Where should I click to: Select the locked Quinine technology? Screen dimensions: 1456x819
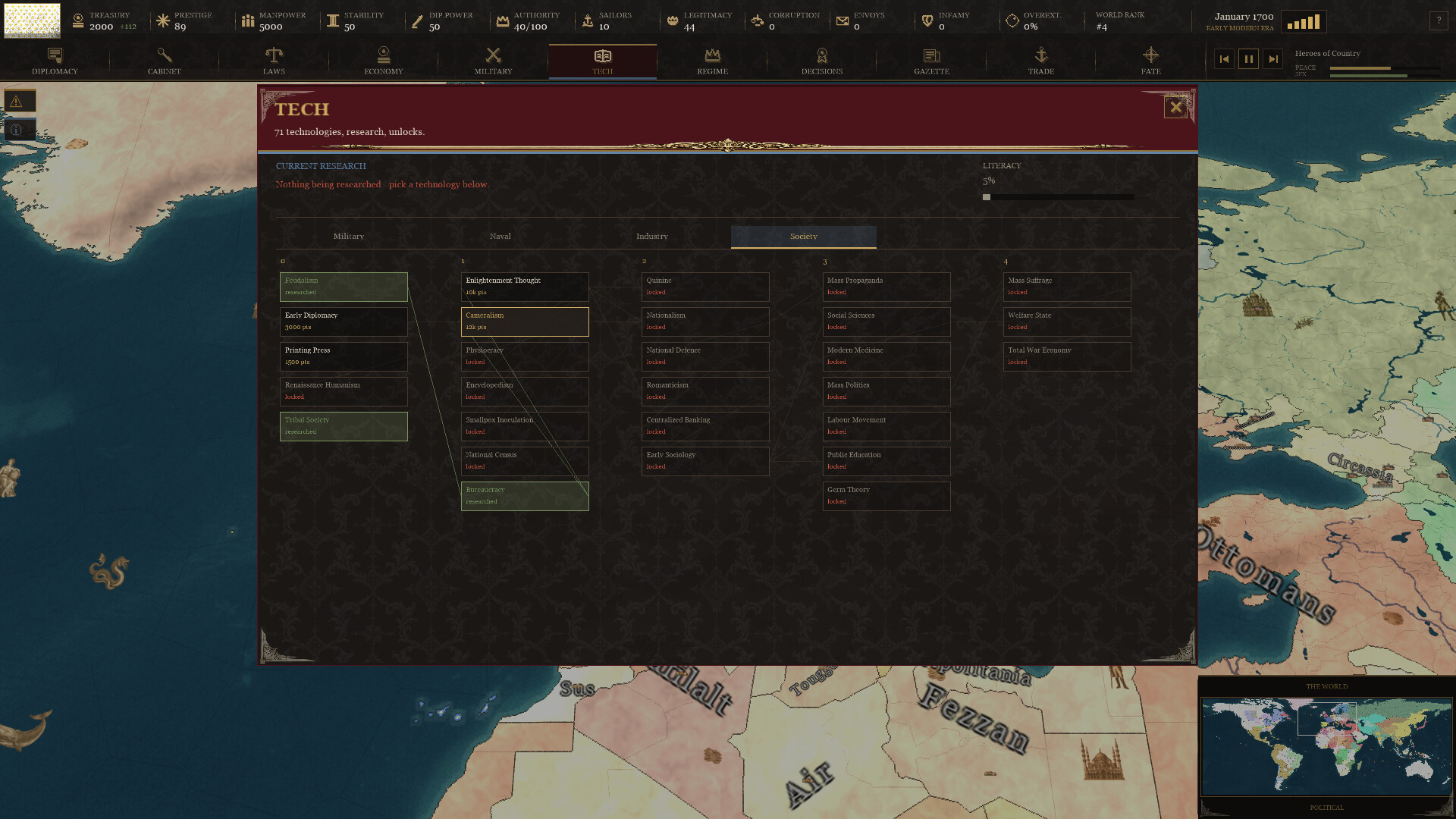(x=705, y=287)
